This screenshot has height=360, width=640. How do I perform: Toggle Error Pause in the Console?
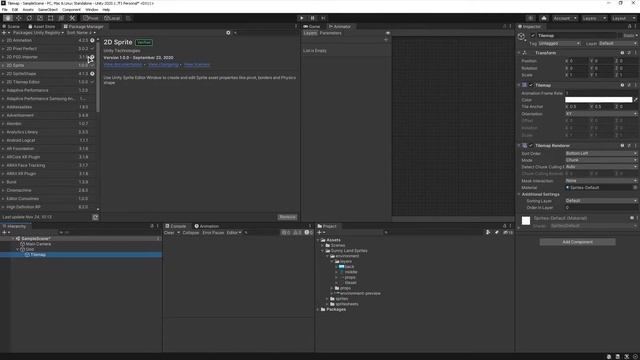[x=213, y=233]
